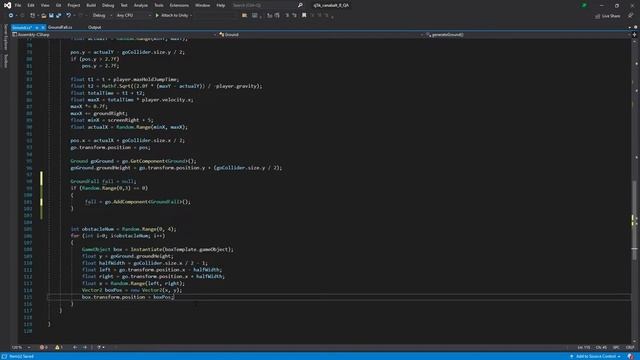Open the Any CPU platform dropdown

133,16
